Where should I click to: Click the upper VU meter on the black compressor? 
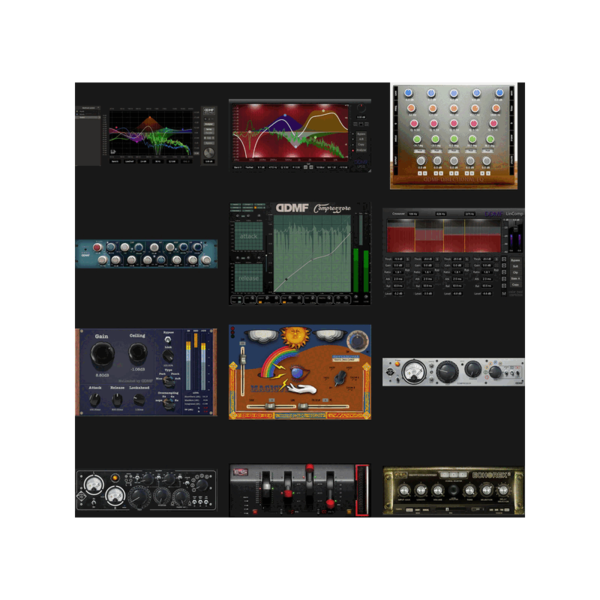point(94,485)
